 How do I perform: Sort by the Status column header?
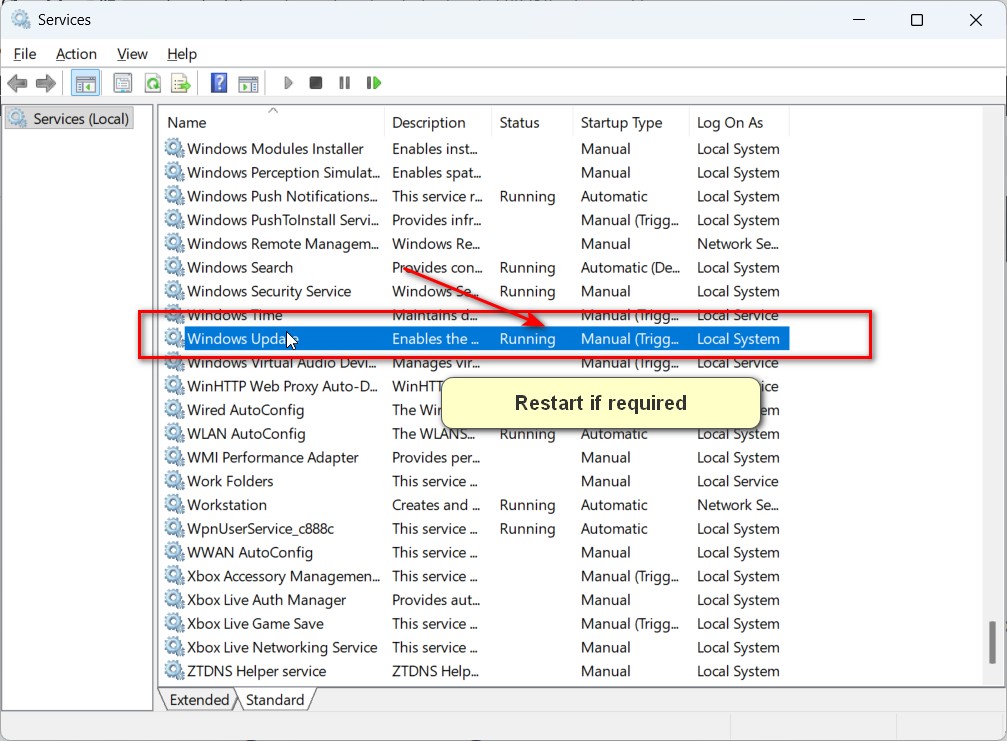(532, 123)
